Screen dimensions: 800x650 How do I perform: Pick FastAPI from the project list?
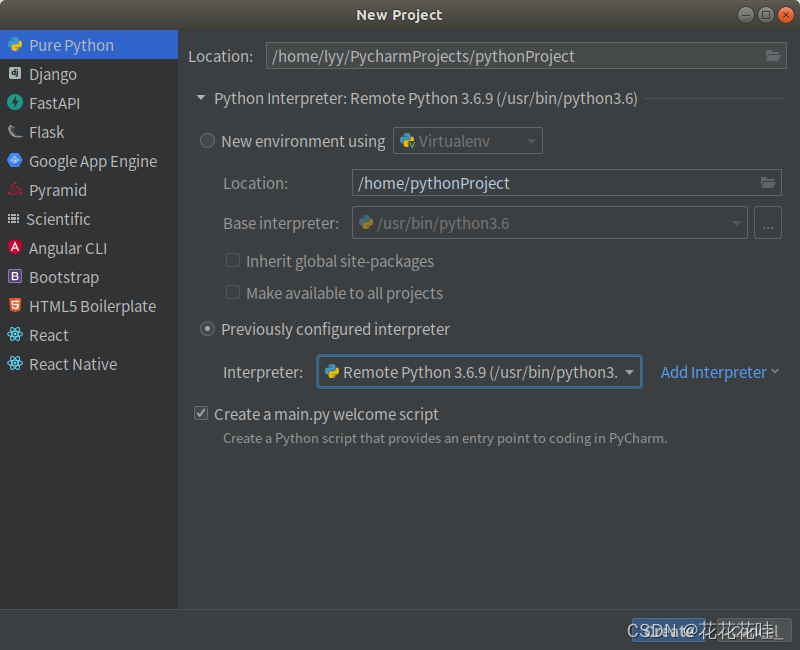click(89, 103)
